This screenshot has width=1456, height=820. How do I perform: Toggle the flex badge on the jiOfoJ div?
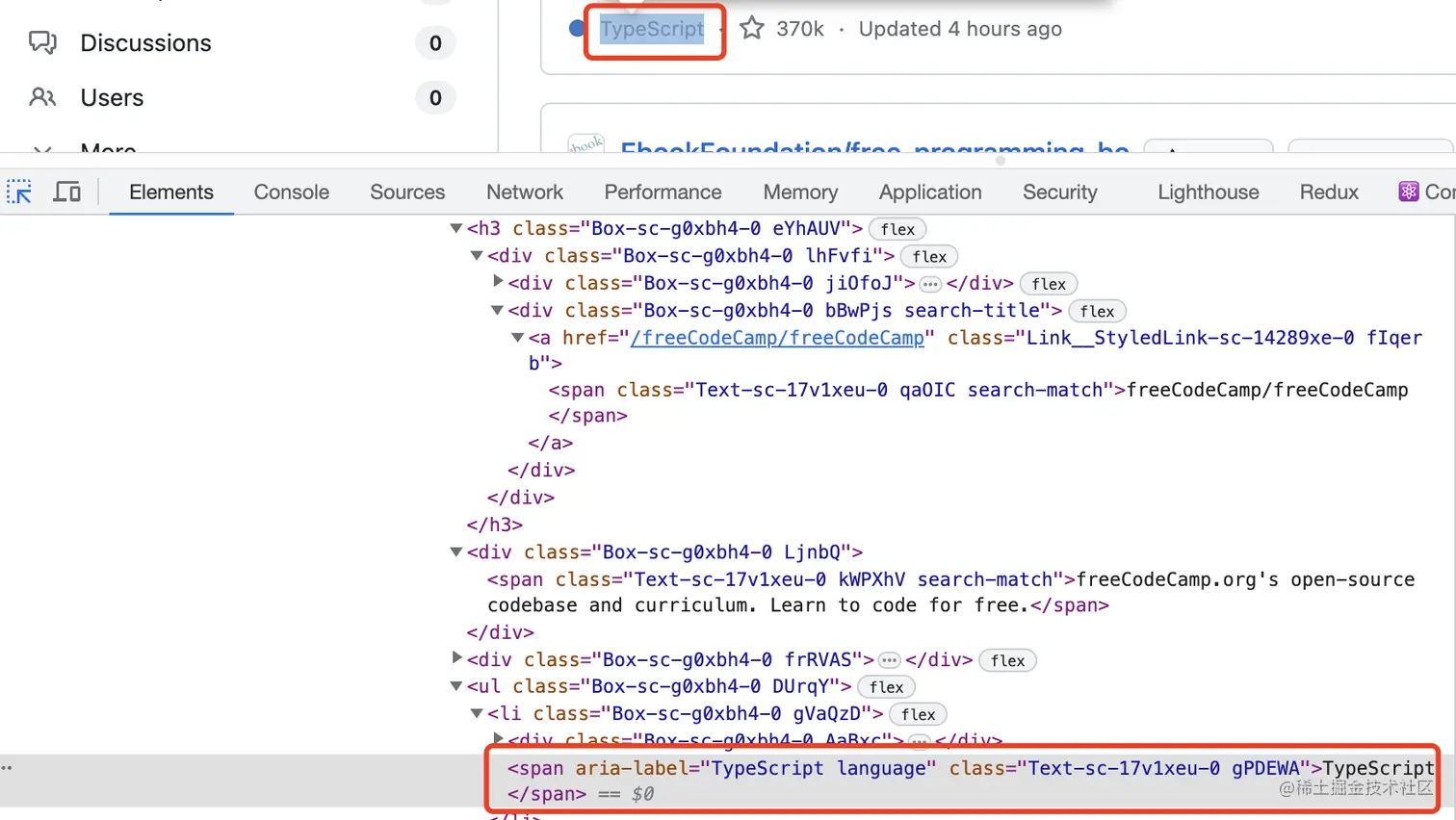1049,284
